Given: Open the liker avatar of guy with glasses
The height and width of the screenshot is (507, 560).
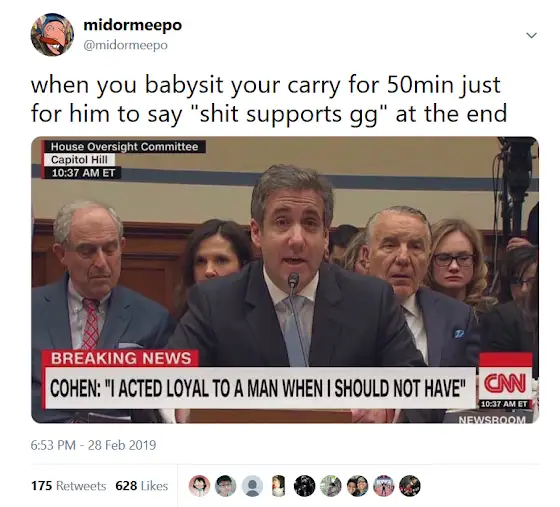Looking at the screenshot, I should (226, 486).
